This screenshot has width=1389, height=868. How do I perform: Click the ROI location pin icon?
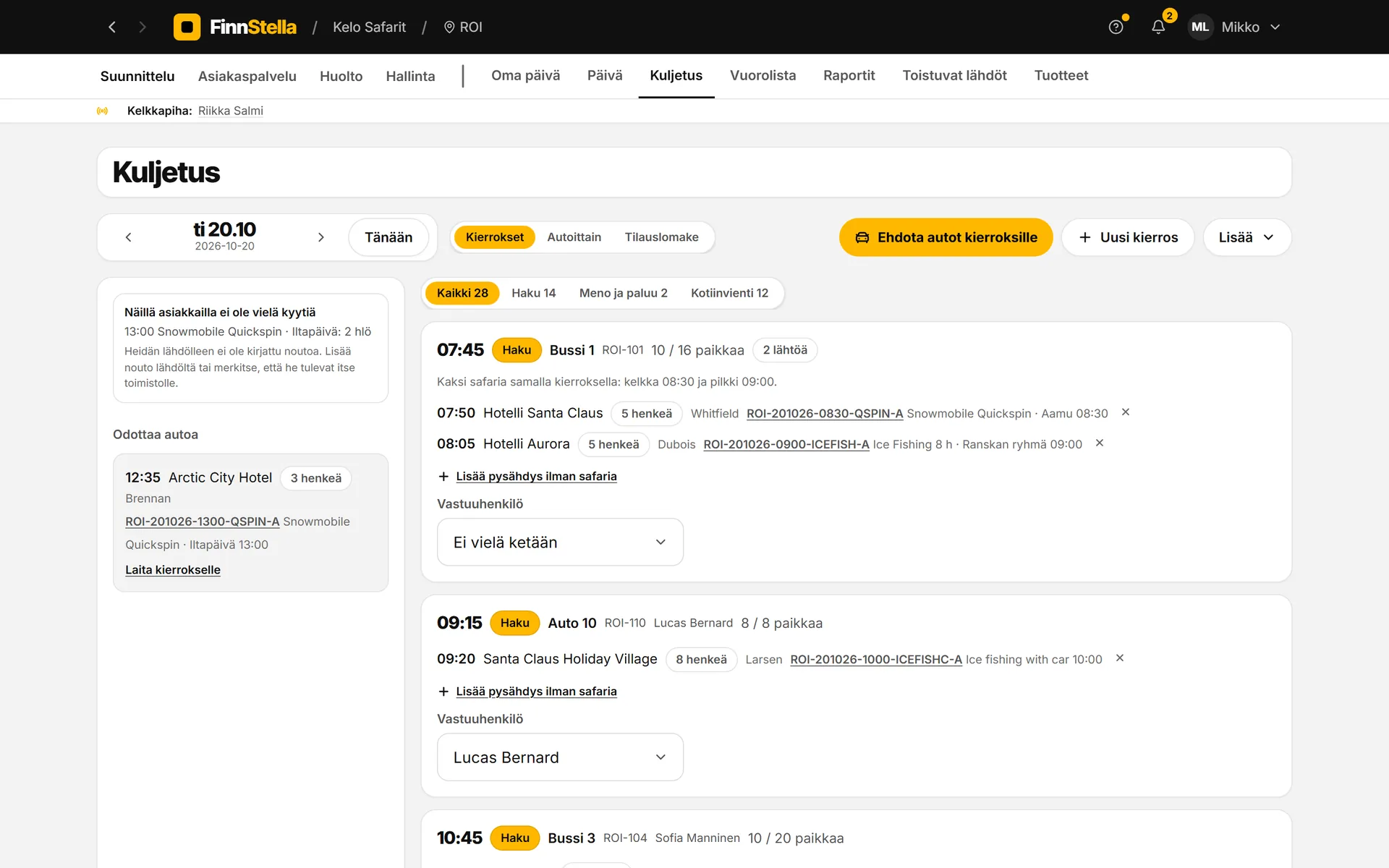click(x=449, y=27)
